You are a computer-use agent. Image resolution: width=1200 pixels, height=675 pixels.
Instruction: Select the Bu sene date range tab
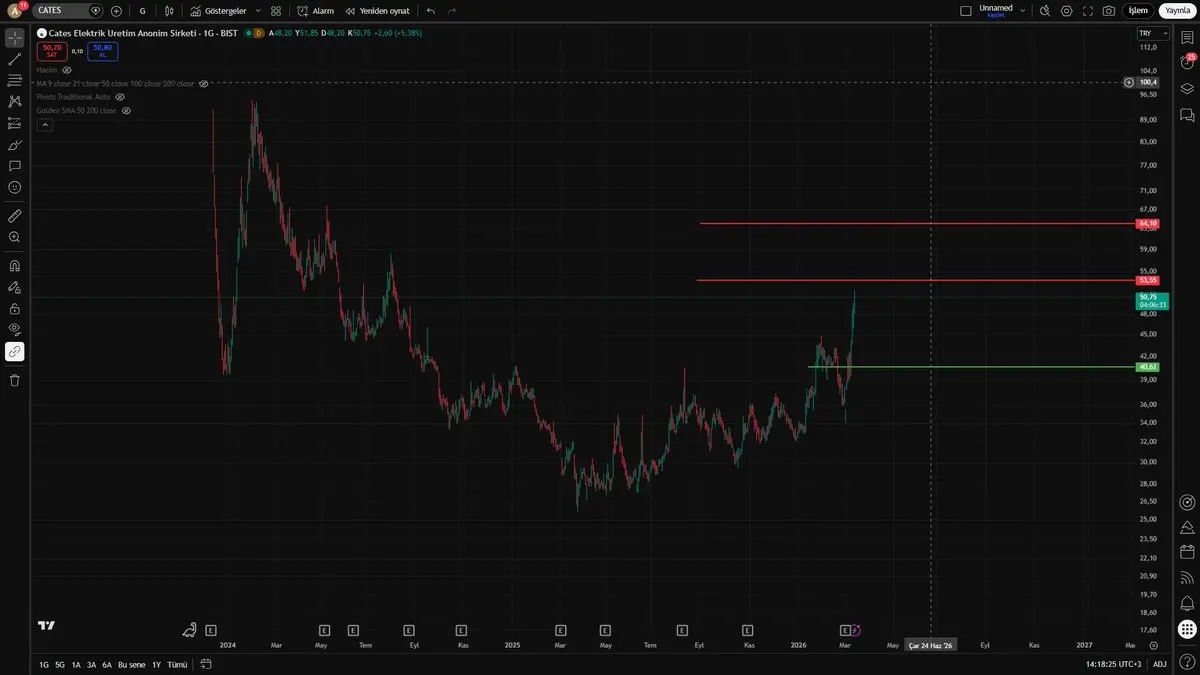pyautogui.click(x=131, y=664)
